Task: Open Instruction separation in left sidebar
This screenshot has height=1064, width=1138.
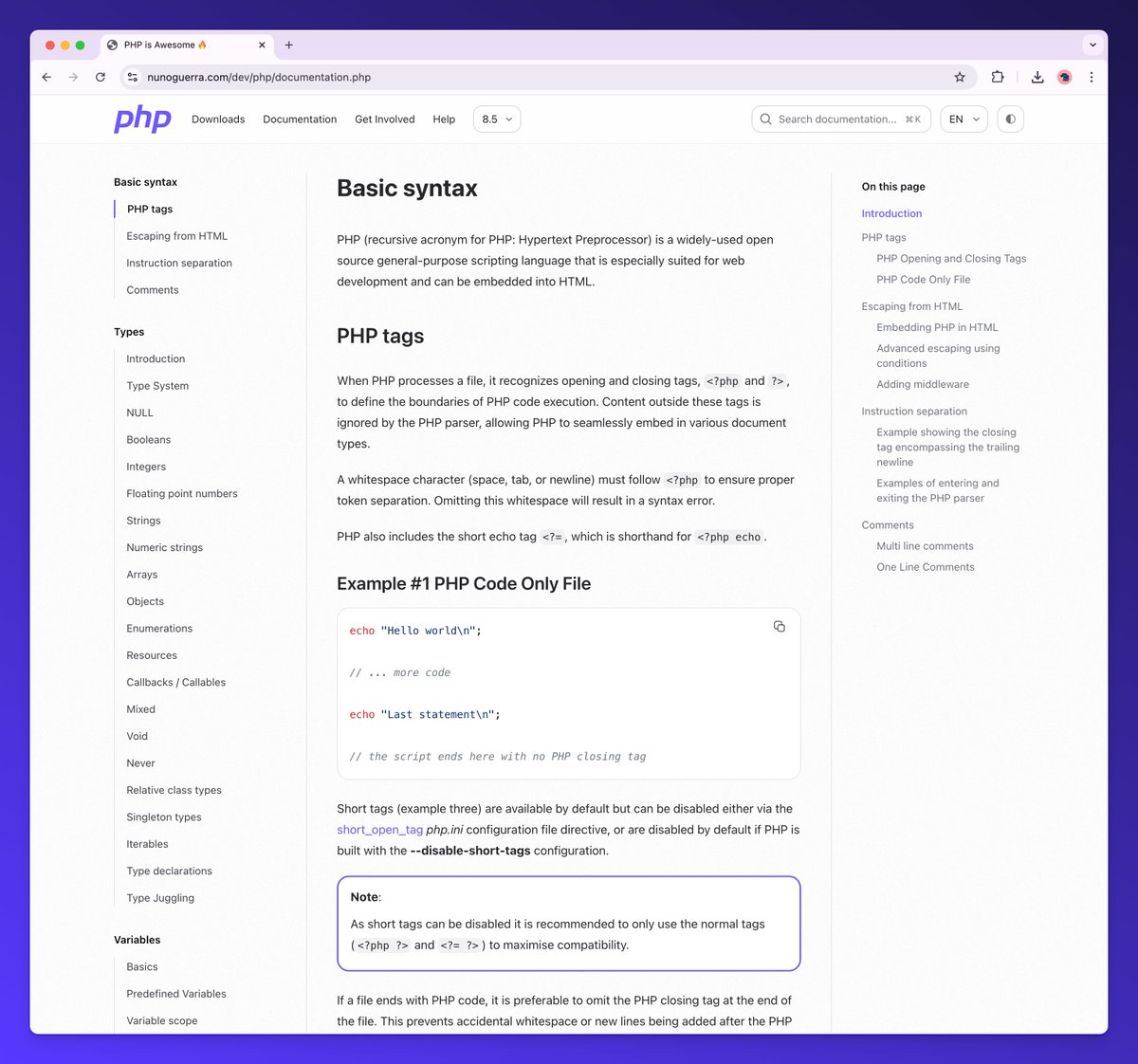Action: [x=179, y=263]
